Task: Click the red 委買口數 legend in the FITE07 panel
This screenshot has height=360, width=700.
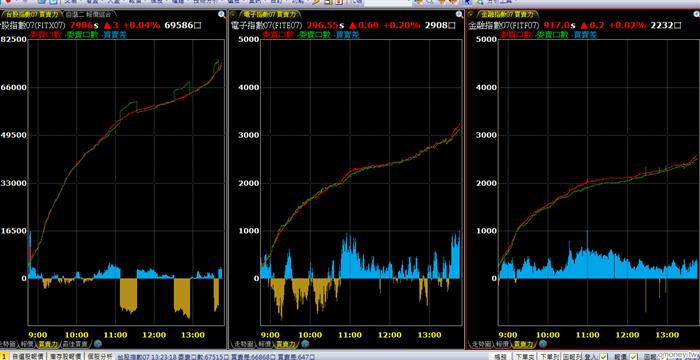Action: click(279, 34)
